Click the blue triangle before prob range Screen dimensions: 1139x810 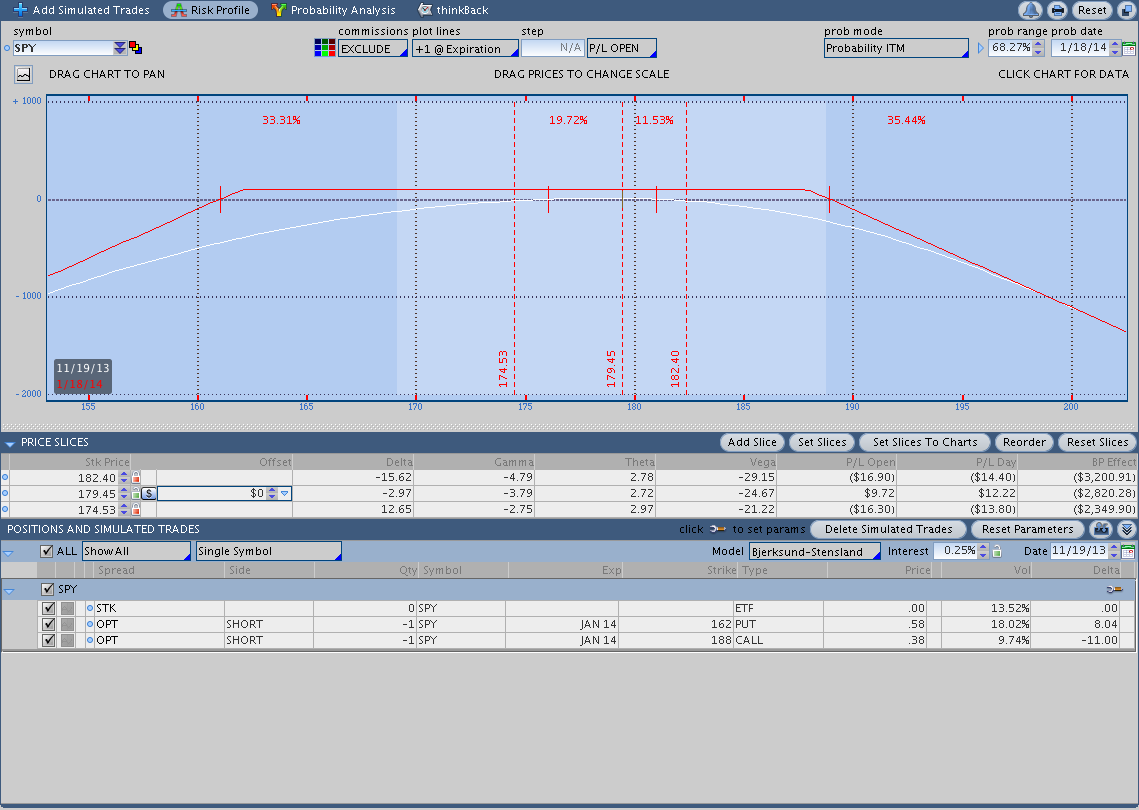click(981, 48)
